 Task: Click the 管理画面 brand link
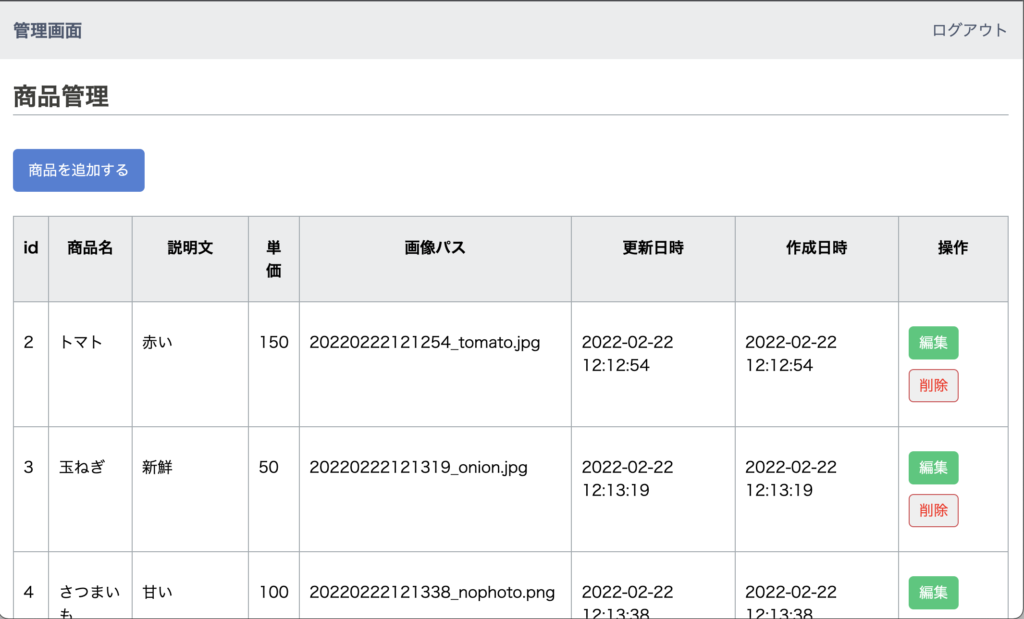[x=48, y=30]
